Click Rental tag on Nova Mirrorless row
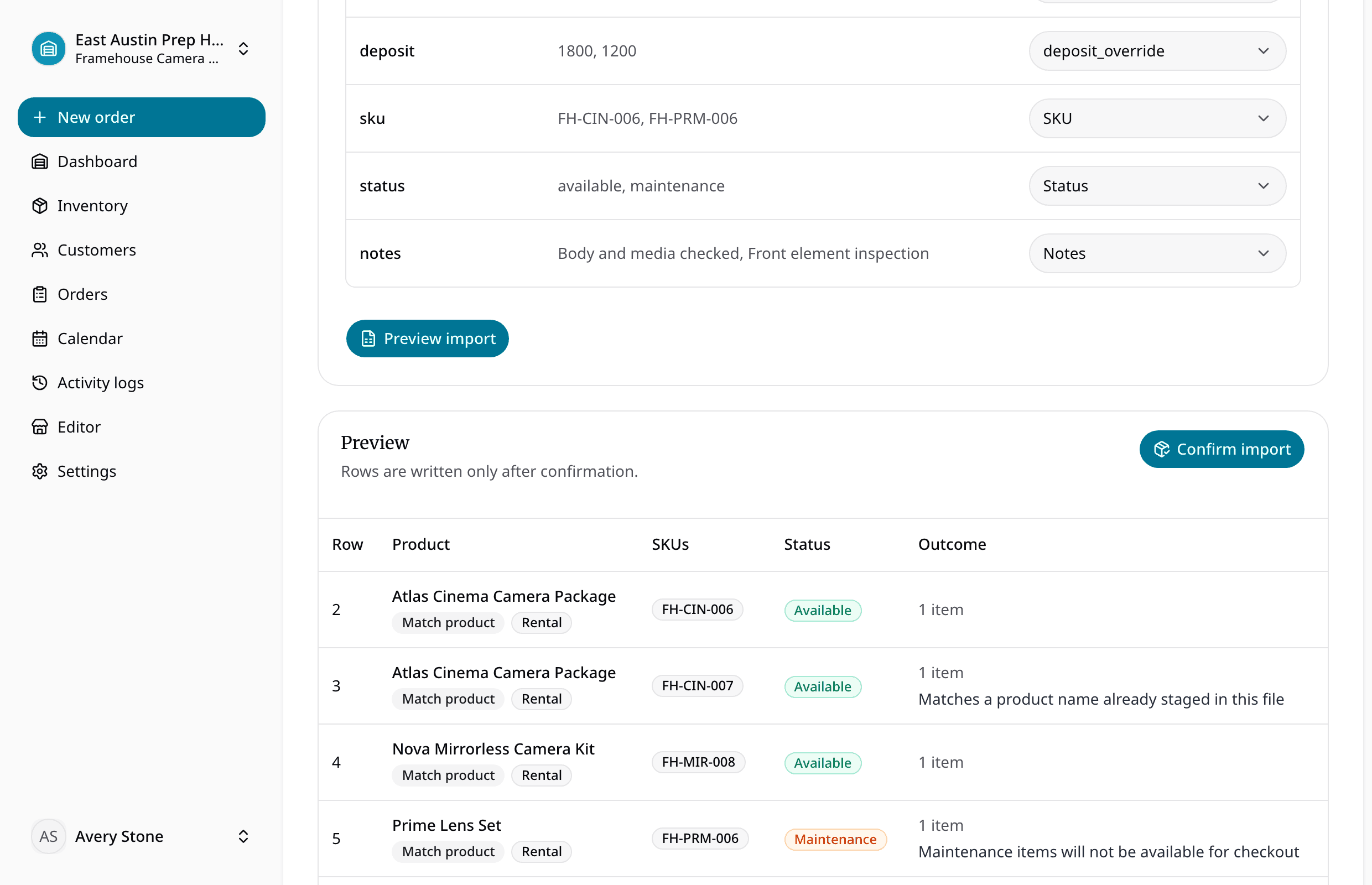This screenshot has width=1372, height=885. click(x=541, y=776)
